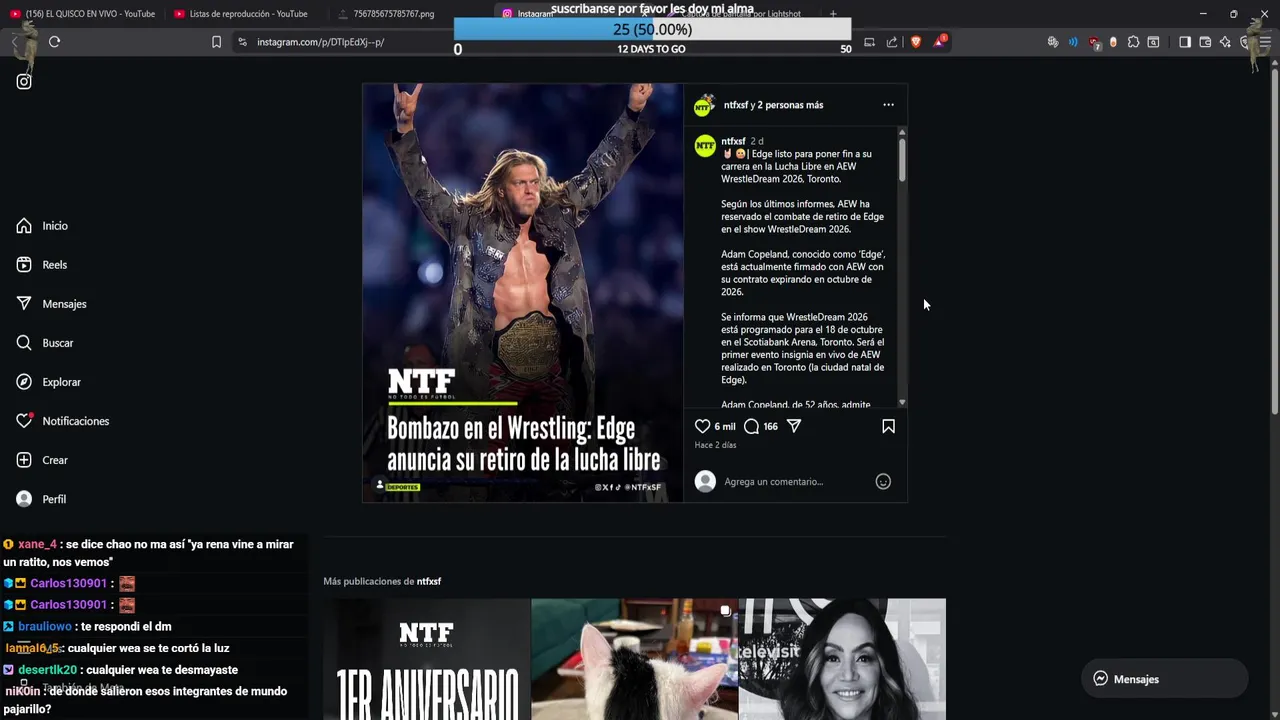Open Buscar search panel

tap(45, 343)
